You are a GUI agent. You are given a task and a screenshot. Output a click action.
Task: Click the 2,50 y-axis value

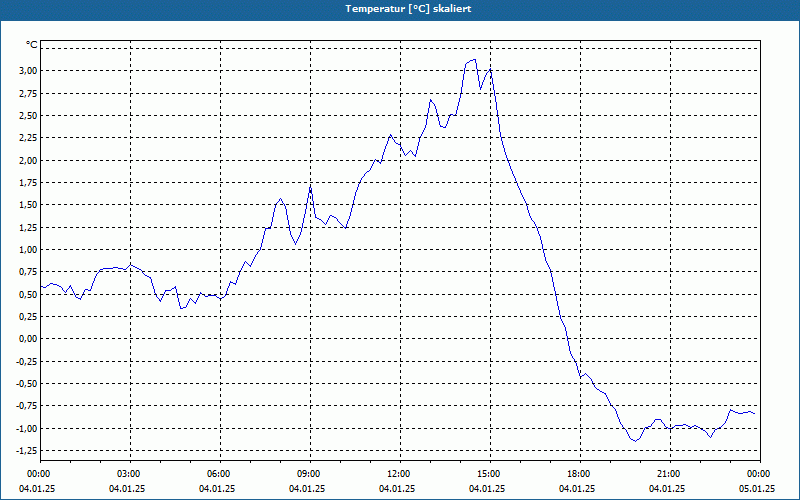pyautogui.click(x=29, y=116)
